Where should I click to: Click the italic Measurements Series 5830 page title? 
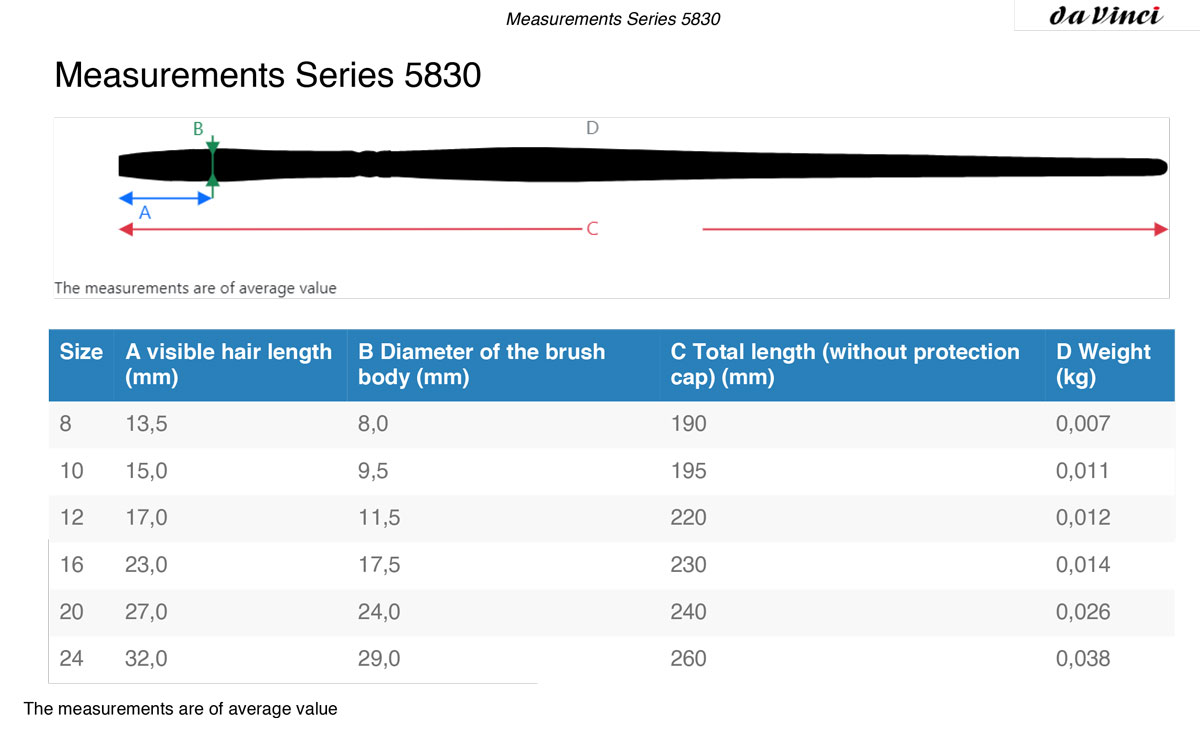613,18
